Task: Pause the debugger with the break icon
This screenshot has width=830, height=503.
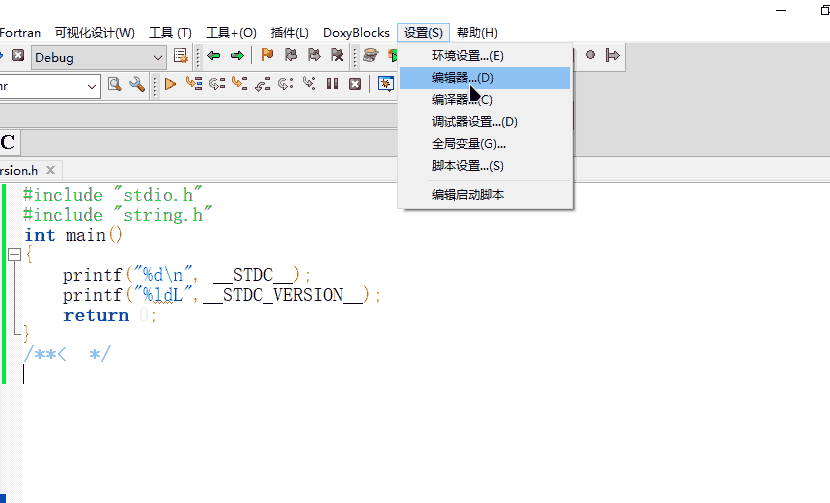Action: tap(332, 84)
